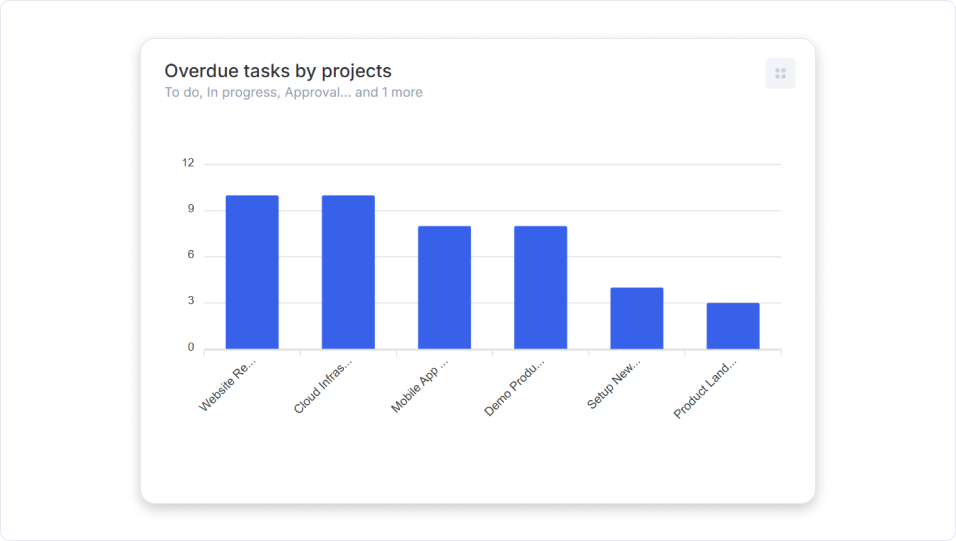The image size is (956, 541).
Task: Click the y-axis value 6
Action: [190, 256]
